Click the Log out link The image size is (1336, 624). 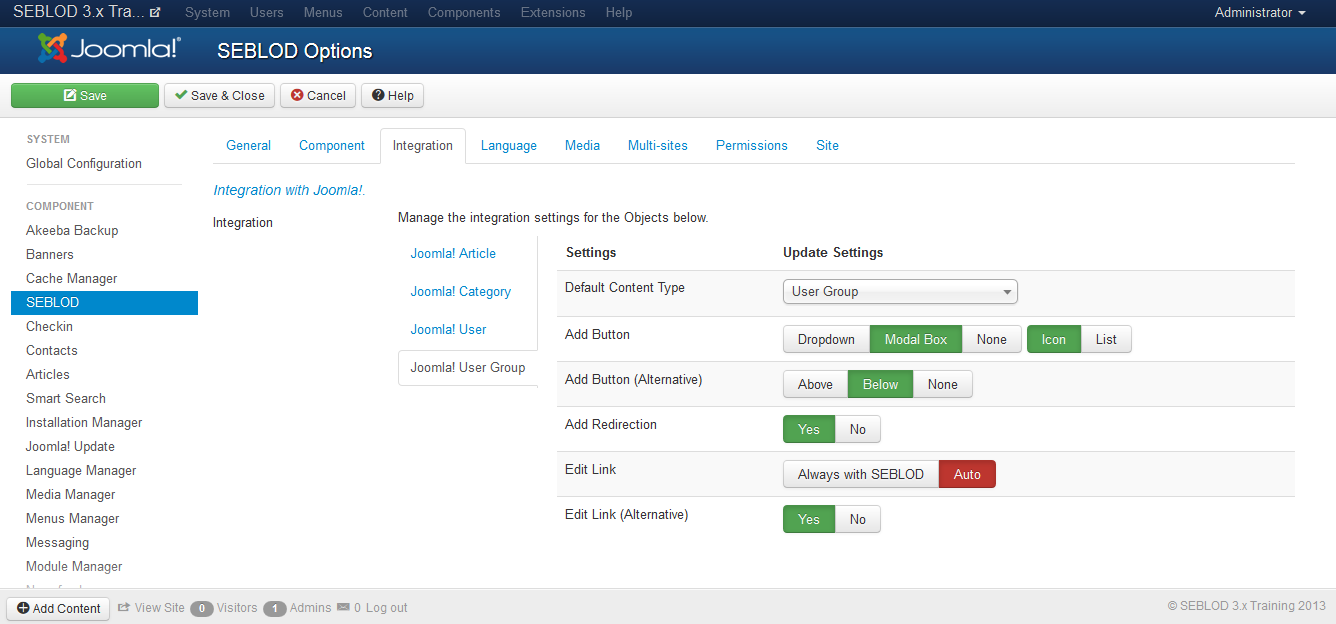(386, 608)
